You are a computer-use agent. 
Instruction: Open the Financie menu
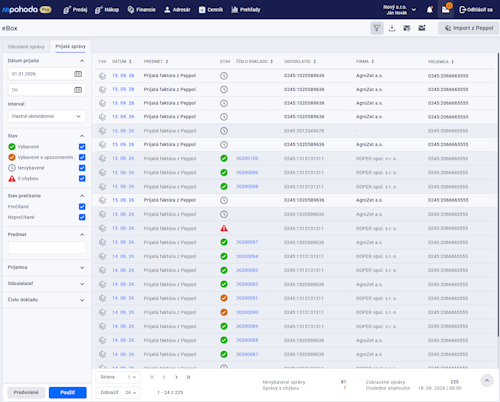click(x=141, y=10)
